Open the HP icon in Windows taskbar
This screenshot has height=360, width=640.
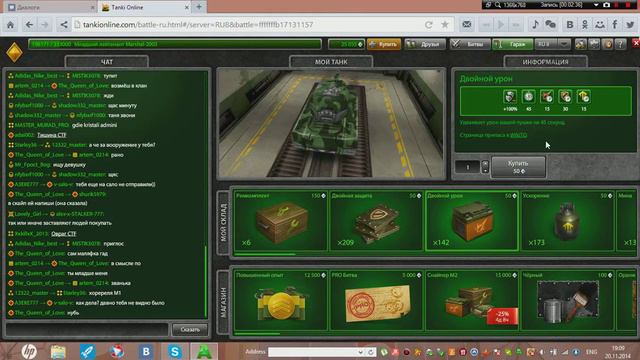click(x=29, y=351)
